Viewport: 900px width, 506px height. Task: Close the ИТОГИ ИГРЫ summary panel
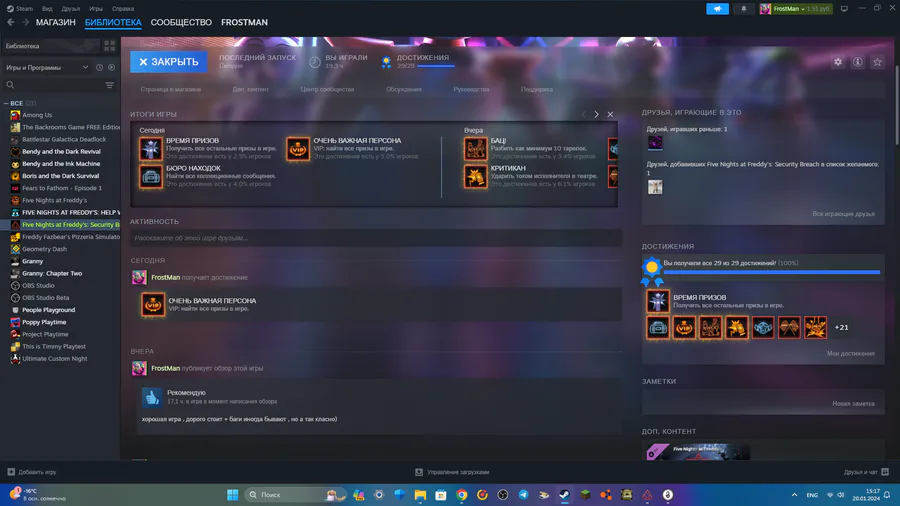[x=610, y=114]
